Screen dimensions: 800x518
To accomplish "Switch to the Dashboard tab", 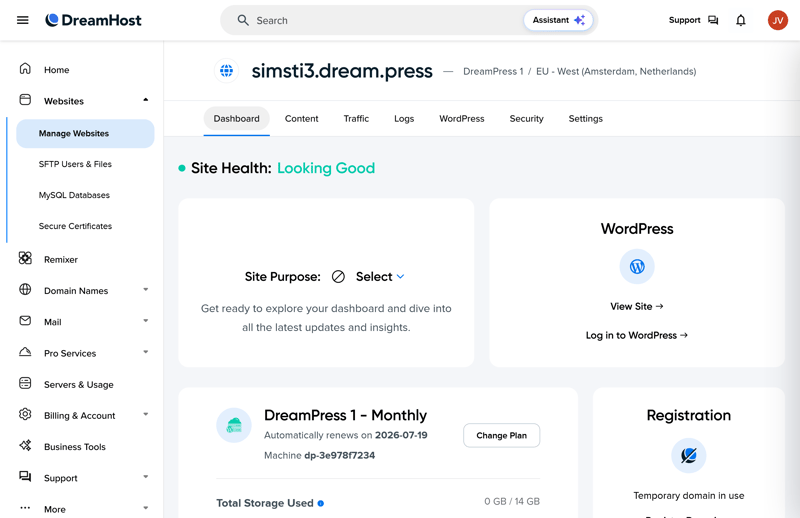I will point(236,118).
